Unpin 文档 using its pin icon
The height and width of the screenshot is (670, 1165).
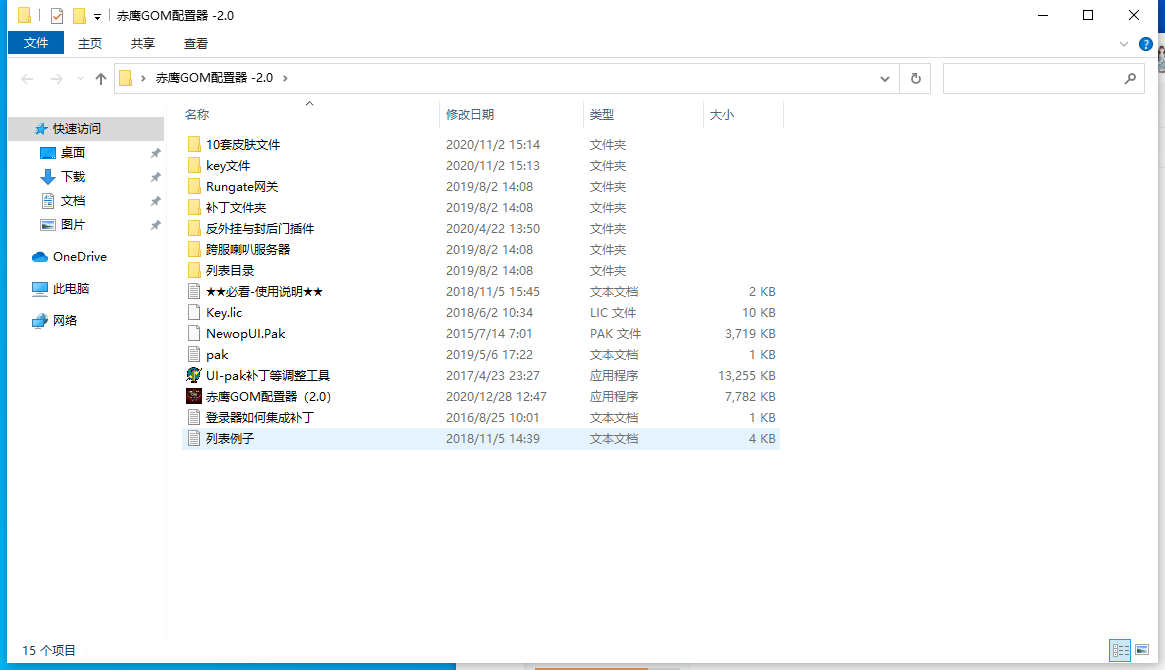155,201
